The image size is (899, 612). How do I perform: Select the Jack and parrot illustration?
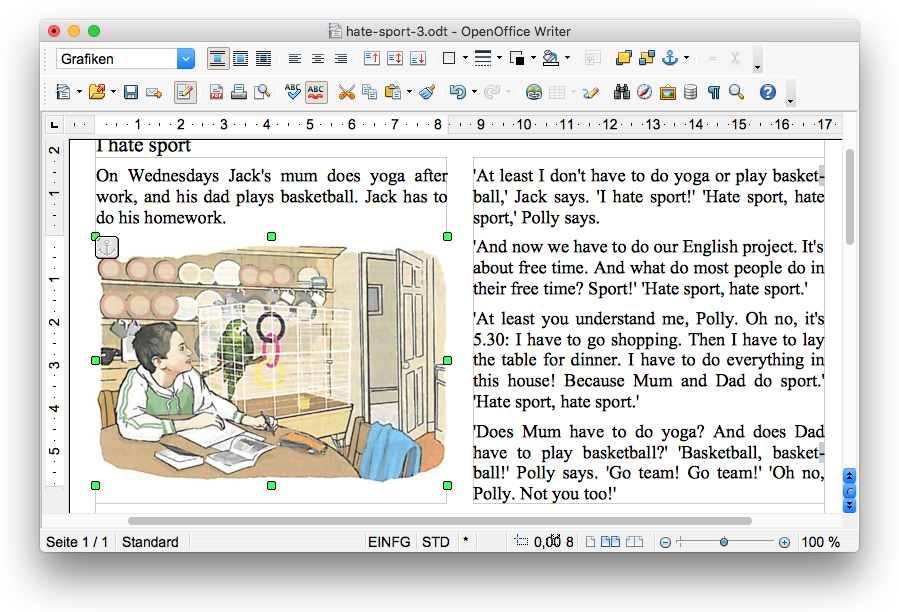[272, 361]
